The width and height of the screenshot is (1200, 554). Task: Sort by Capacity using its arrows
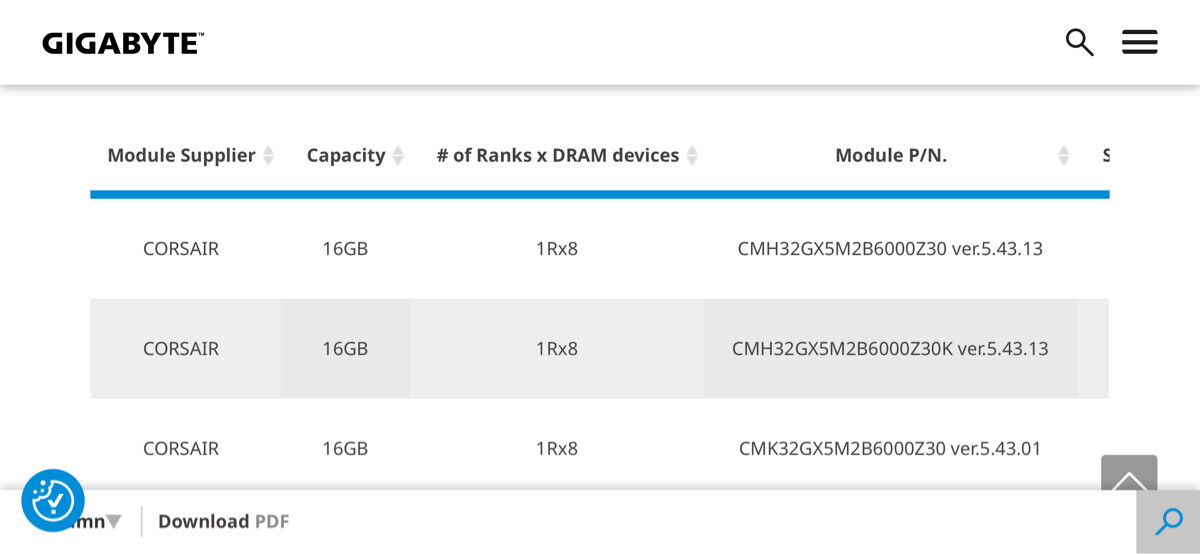[398, 156]
